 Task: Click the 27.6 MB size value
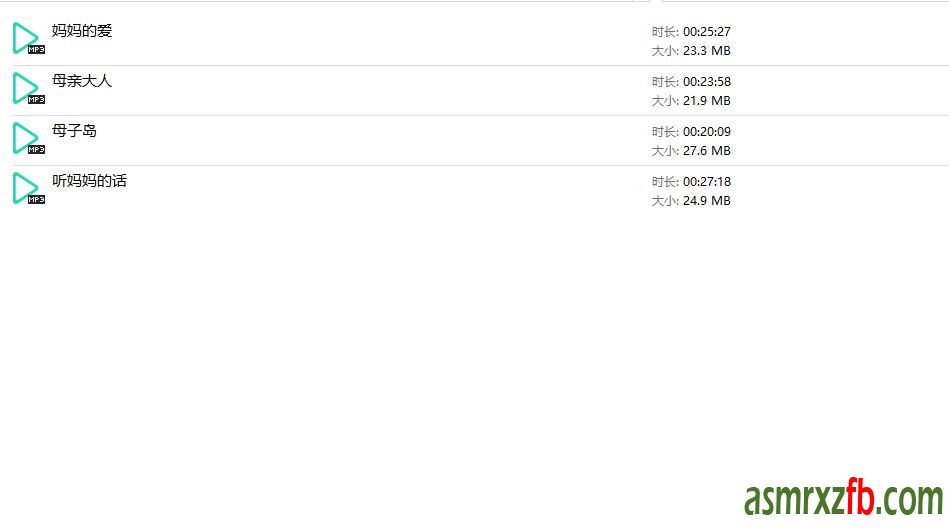tap(706, 151)
